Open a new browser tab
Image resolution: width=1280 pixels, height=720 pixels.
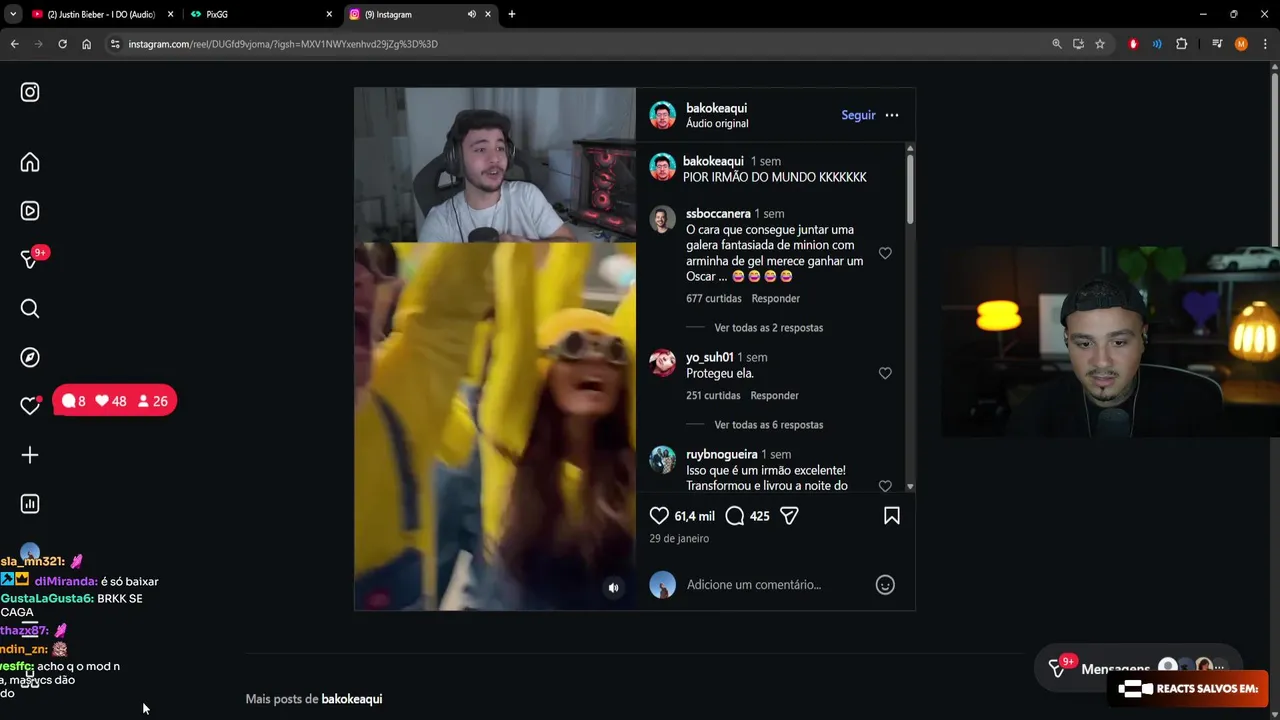[x=512, y=14]
